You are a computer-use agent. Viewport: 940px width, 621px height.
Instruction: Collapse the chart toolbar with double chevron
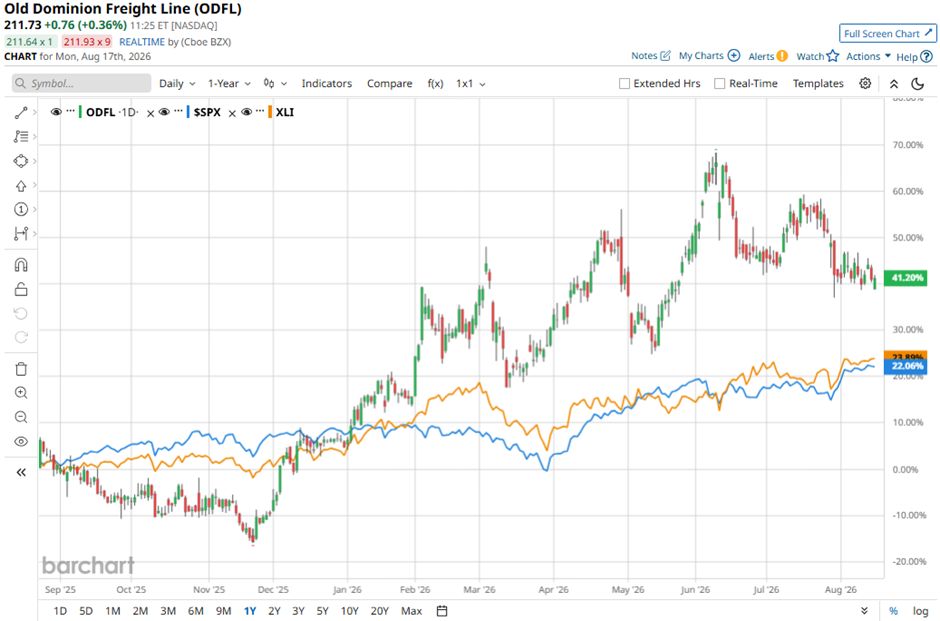894,84
